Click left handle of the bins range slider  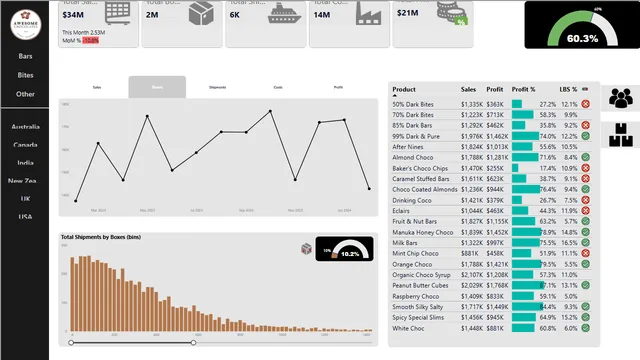[71, 342]
